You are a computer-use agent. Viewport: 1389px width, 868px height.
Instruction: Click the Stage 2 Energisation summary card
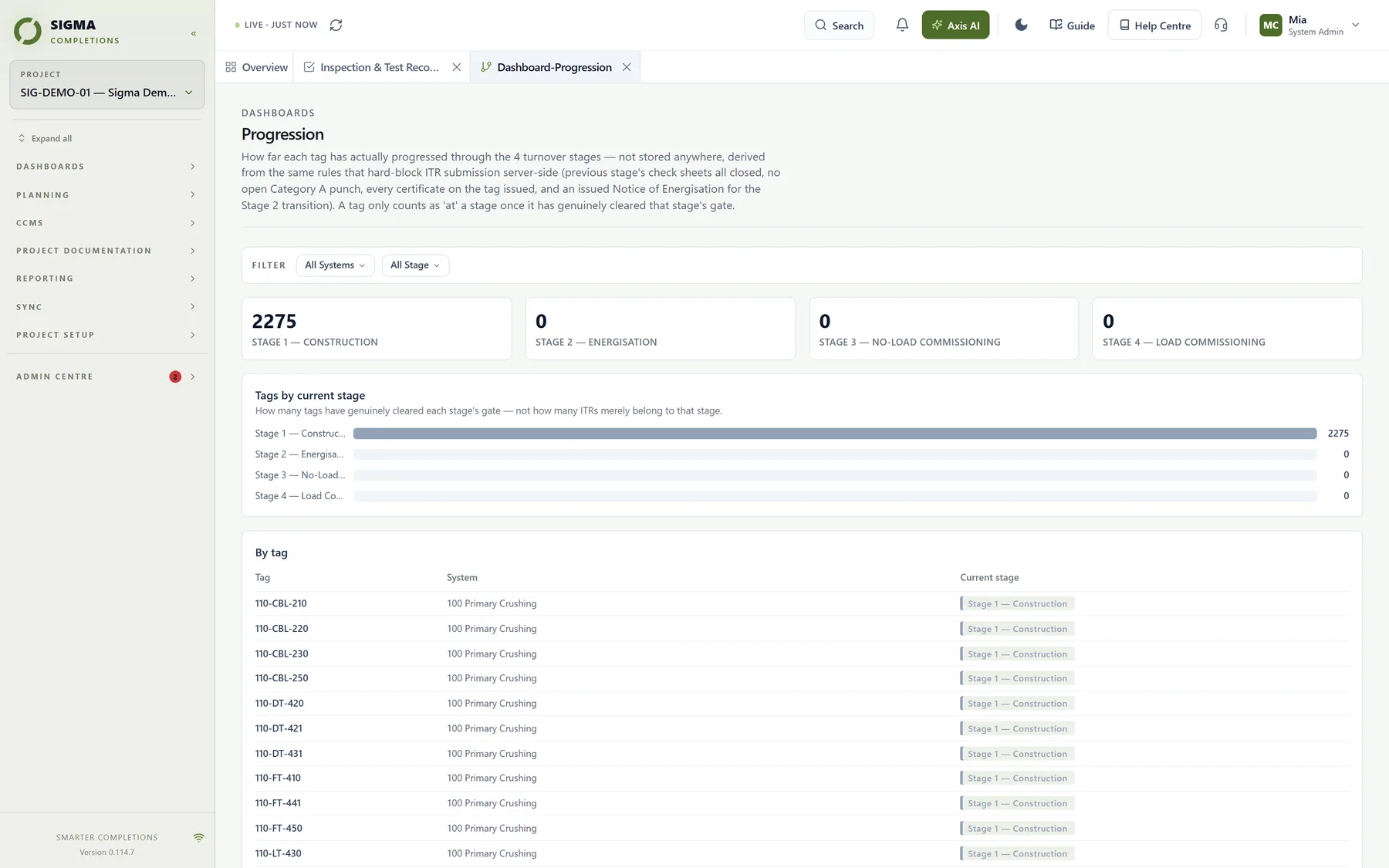click(661, 329)
